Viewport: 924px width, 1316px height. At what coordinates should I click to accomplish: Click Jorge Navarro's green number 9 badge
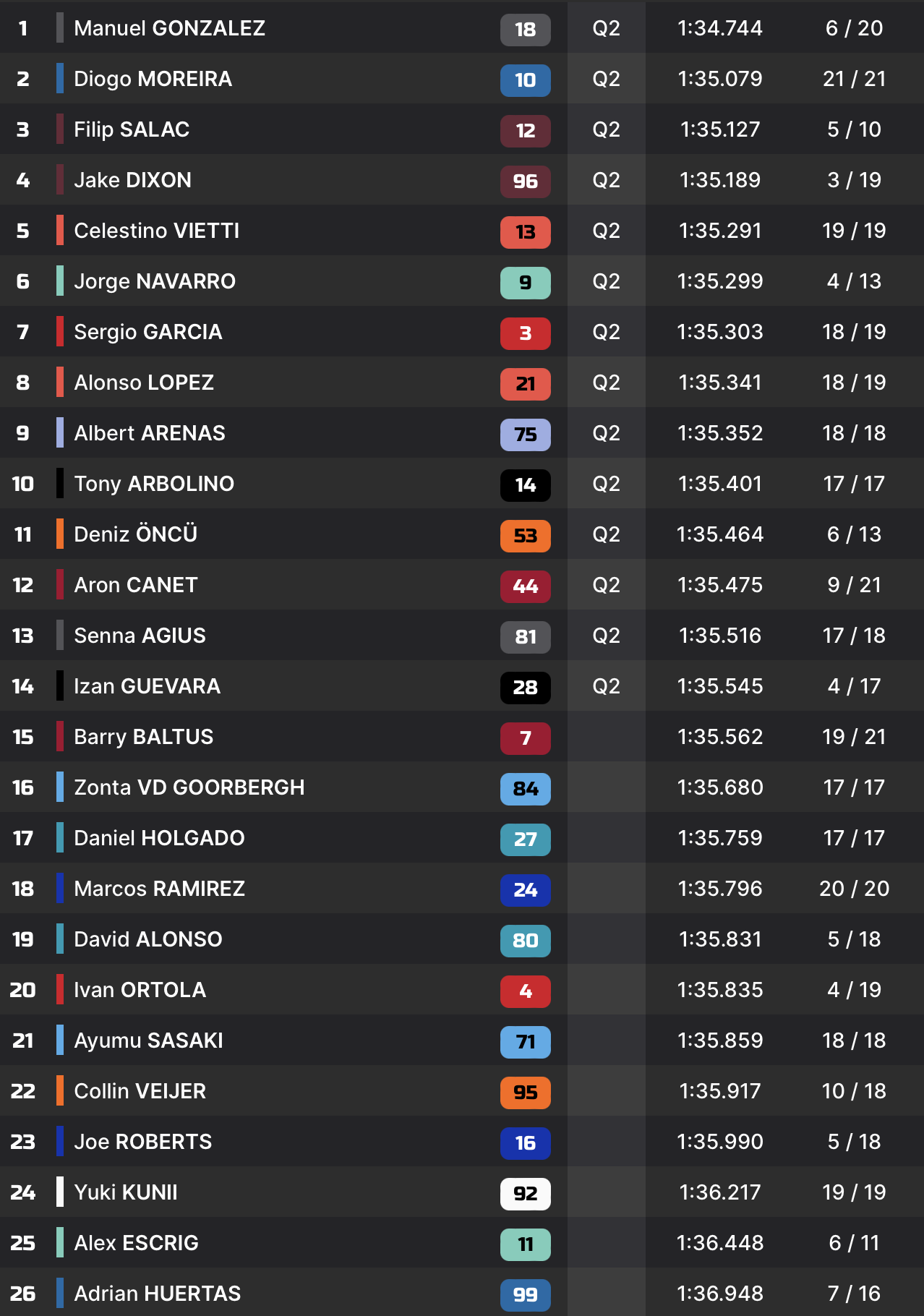525,283
